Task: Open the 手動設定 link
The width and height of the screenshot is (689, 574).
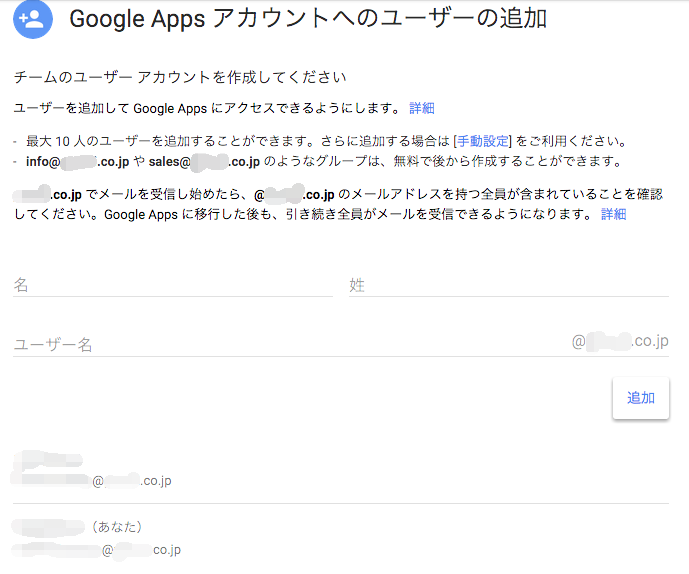Action: (x=482, y=141)
